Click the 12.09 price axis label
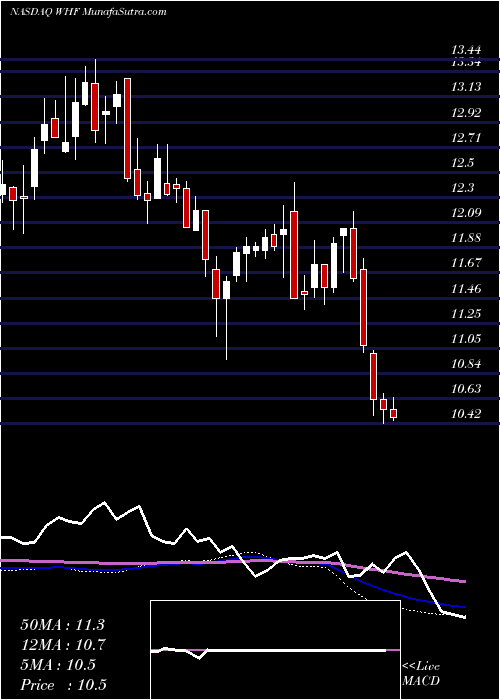 466,213
